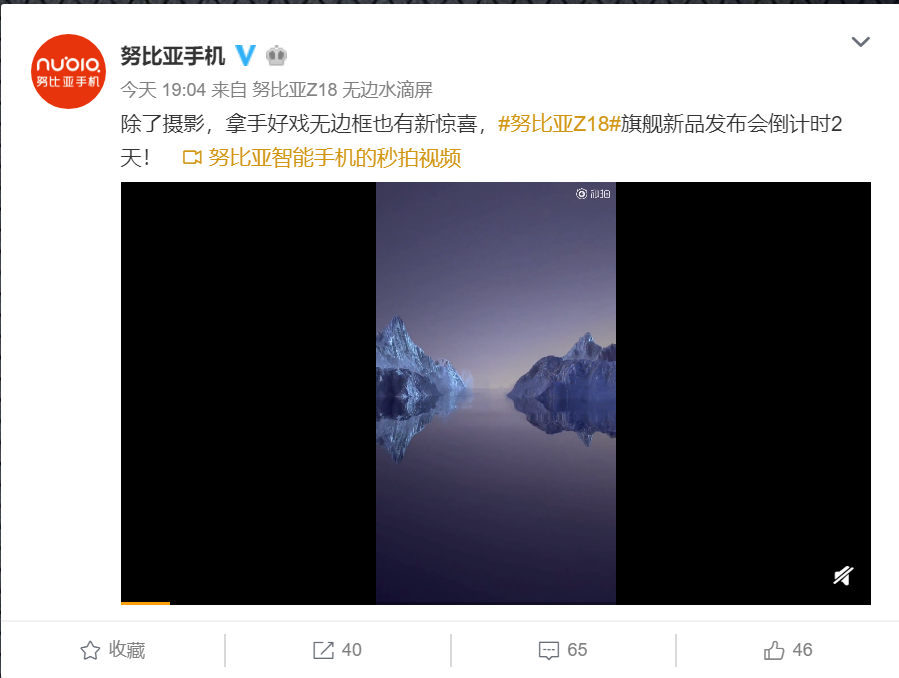Screen dimensions: 899x678
Task: Click the repost share icon
Action: point(323,650)
